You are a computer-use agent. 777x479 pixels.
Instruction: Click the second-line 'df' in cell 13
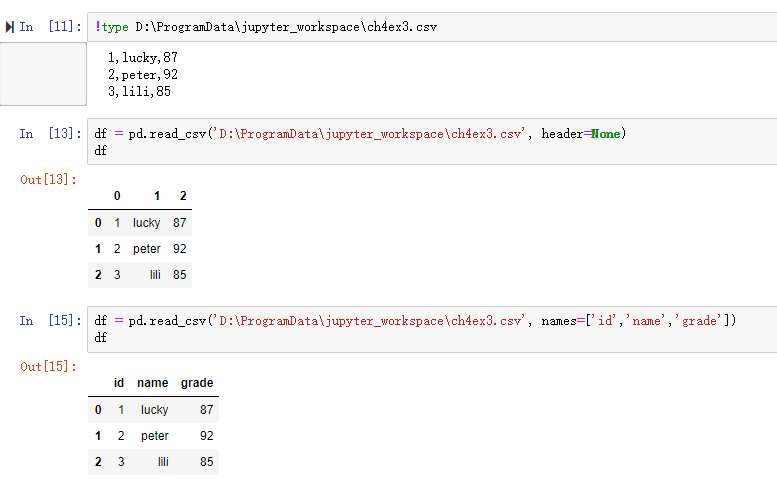tap(101, 151)
